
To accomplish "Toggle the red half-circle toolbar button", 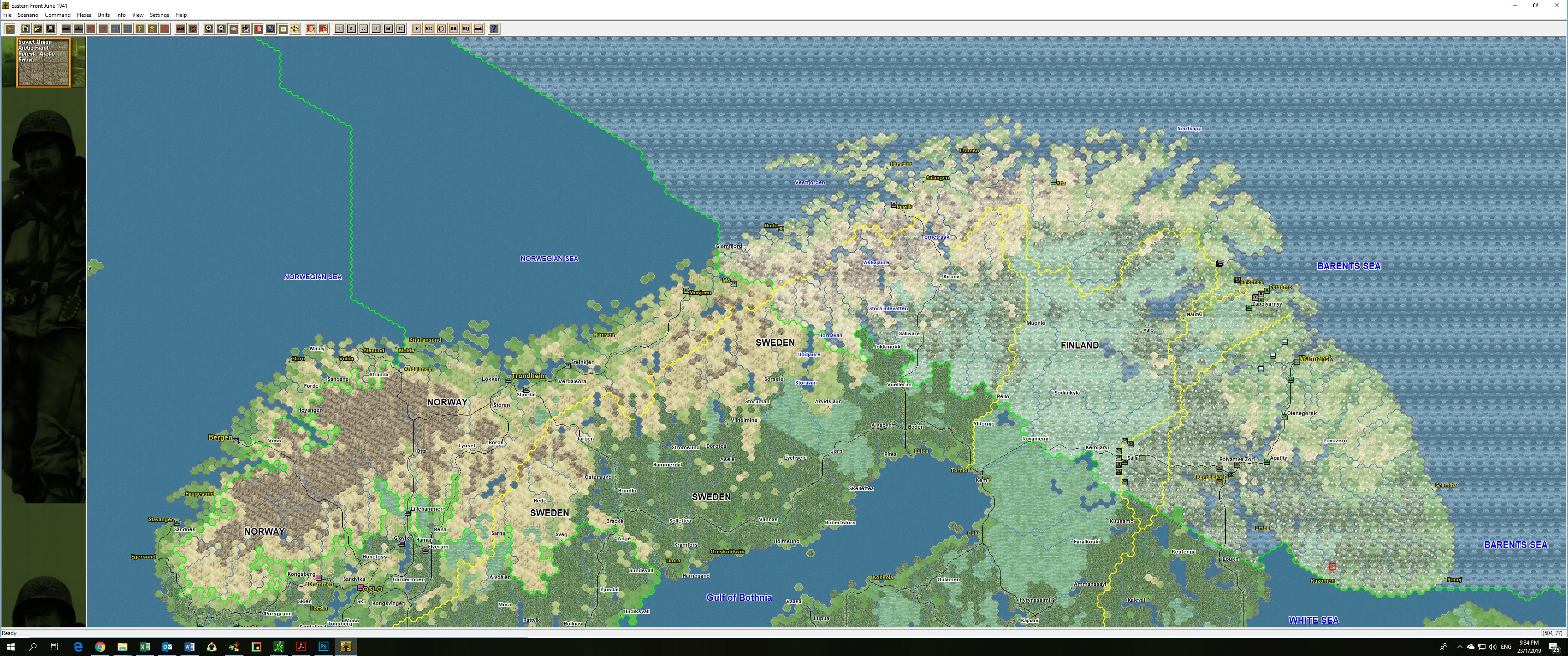I will click(x=258, y=29).
